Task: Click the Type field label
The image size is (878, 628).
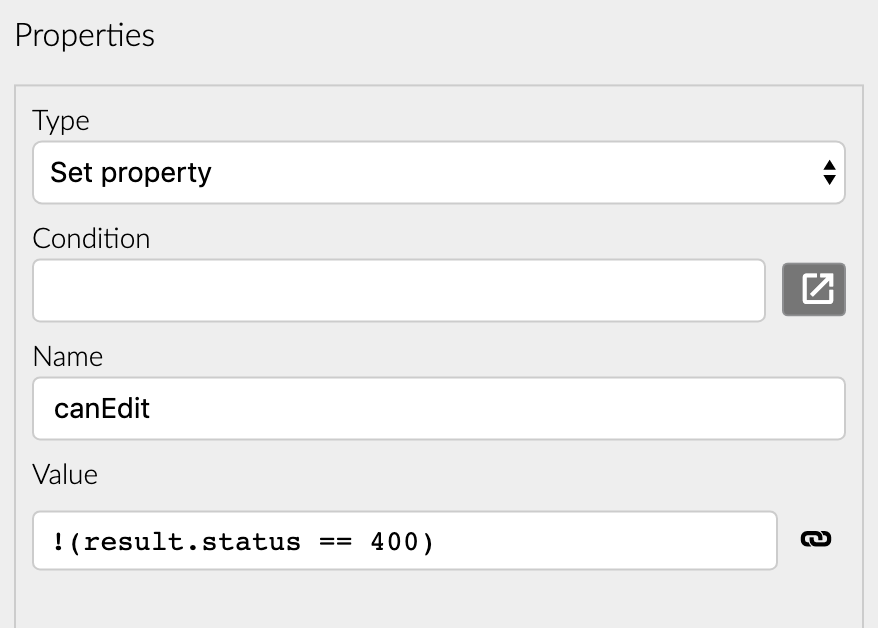Action: (x=61, y=121)
